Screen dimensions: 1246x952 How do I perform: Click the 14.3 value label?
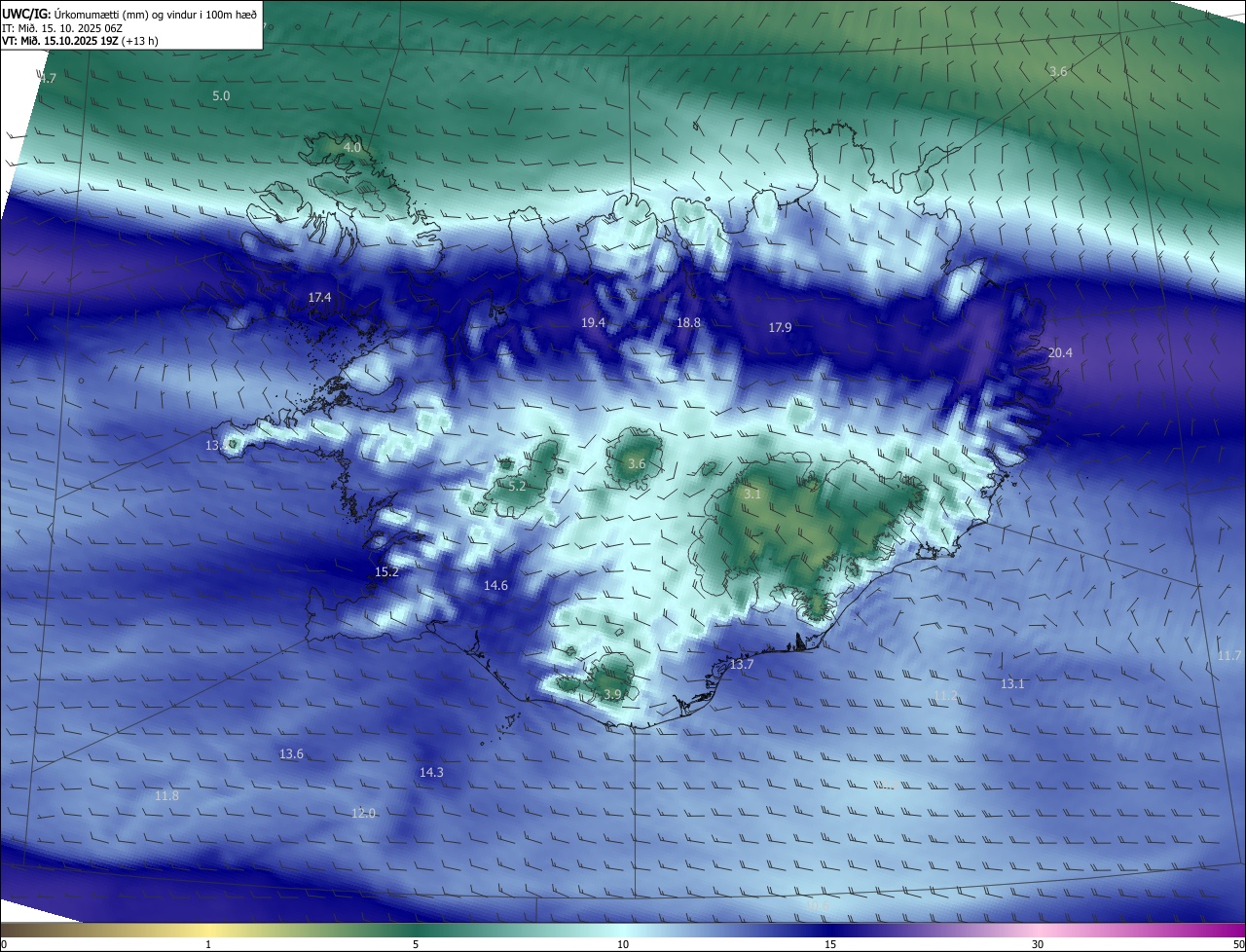[x=431, y=772]
